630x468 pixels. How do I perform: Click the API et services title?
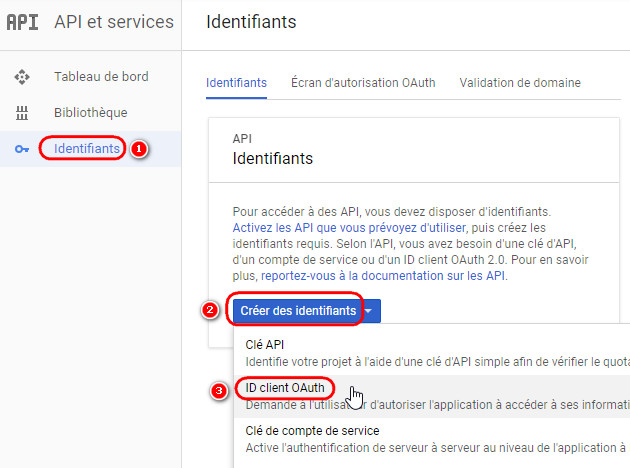pyautogui.click(x=113, y=22)
